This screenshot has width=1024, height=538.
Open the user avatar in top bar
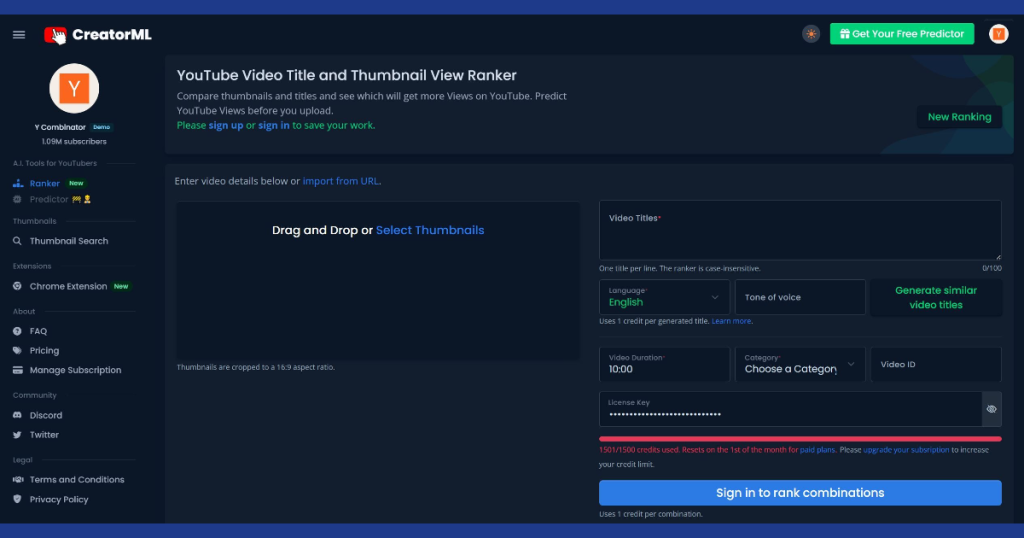click(x=999, y=34)
